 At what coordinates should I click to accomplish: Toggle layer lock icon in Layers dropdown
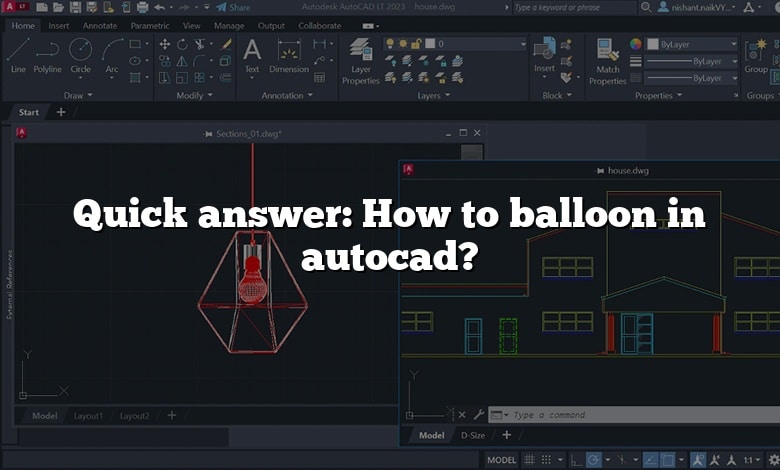point(415,44)
